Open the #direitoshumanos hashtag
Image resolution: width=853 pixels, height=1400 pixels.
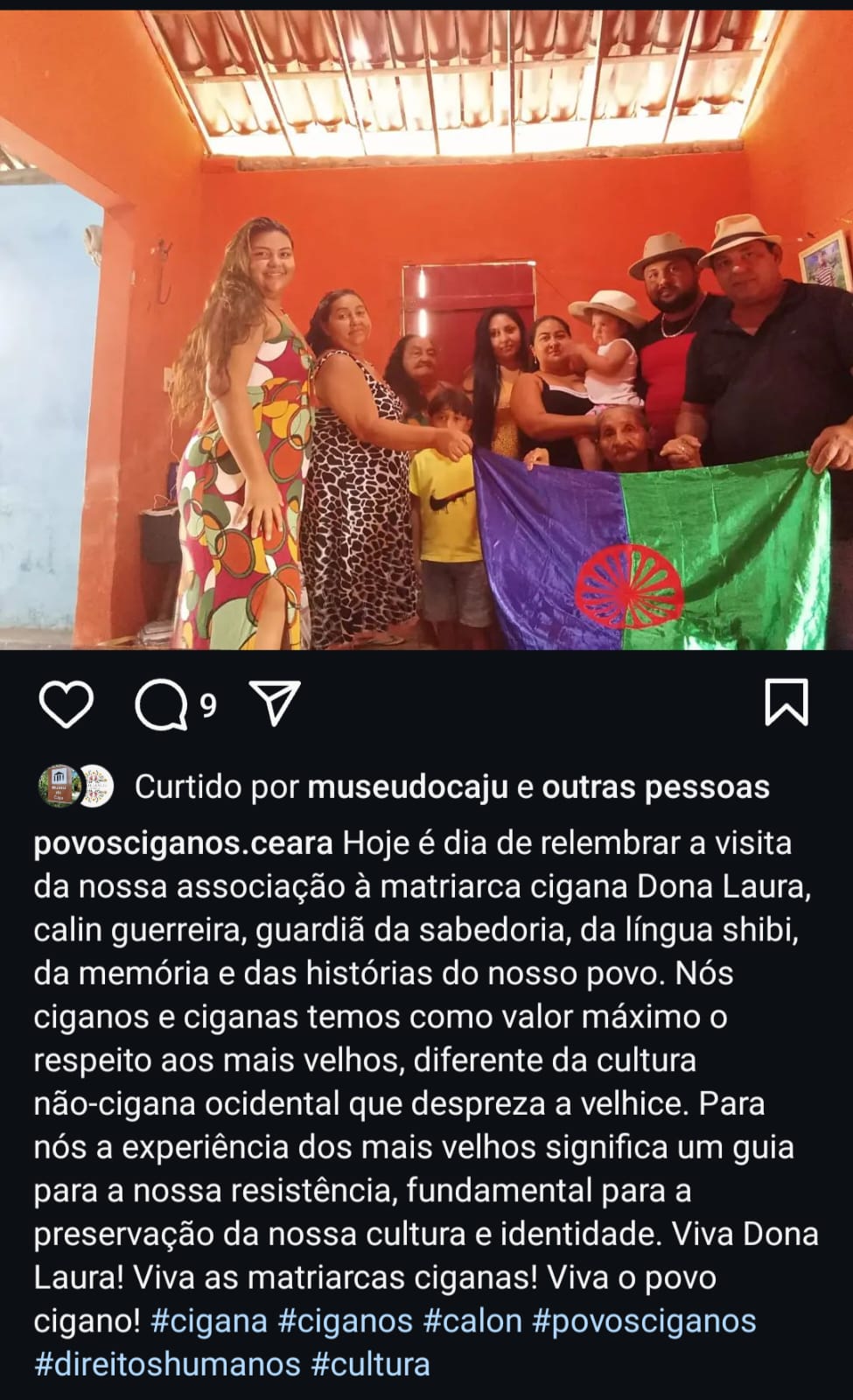tap(167, 1365)
